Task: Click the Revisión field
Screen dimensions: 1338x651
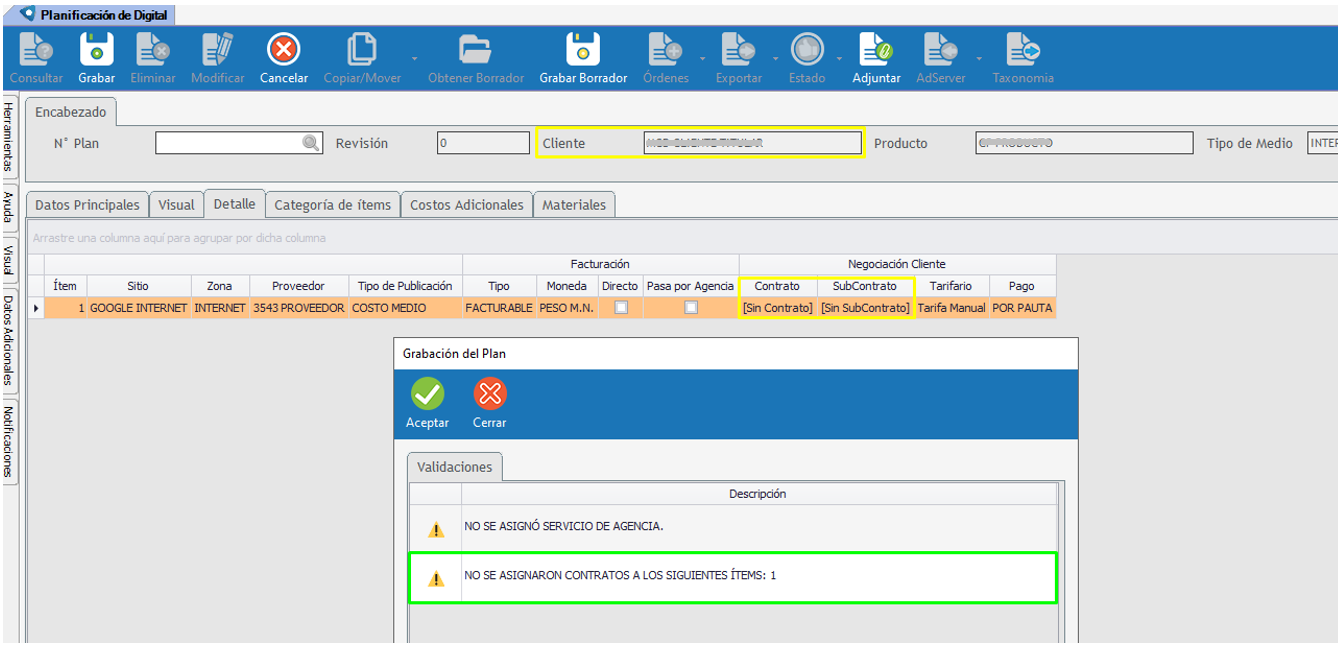Action: click(484, 143)
